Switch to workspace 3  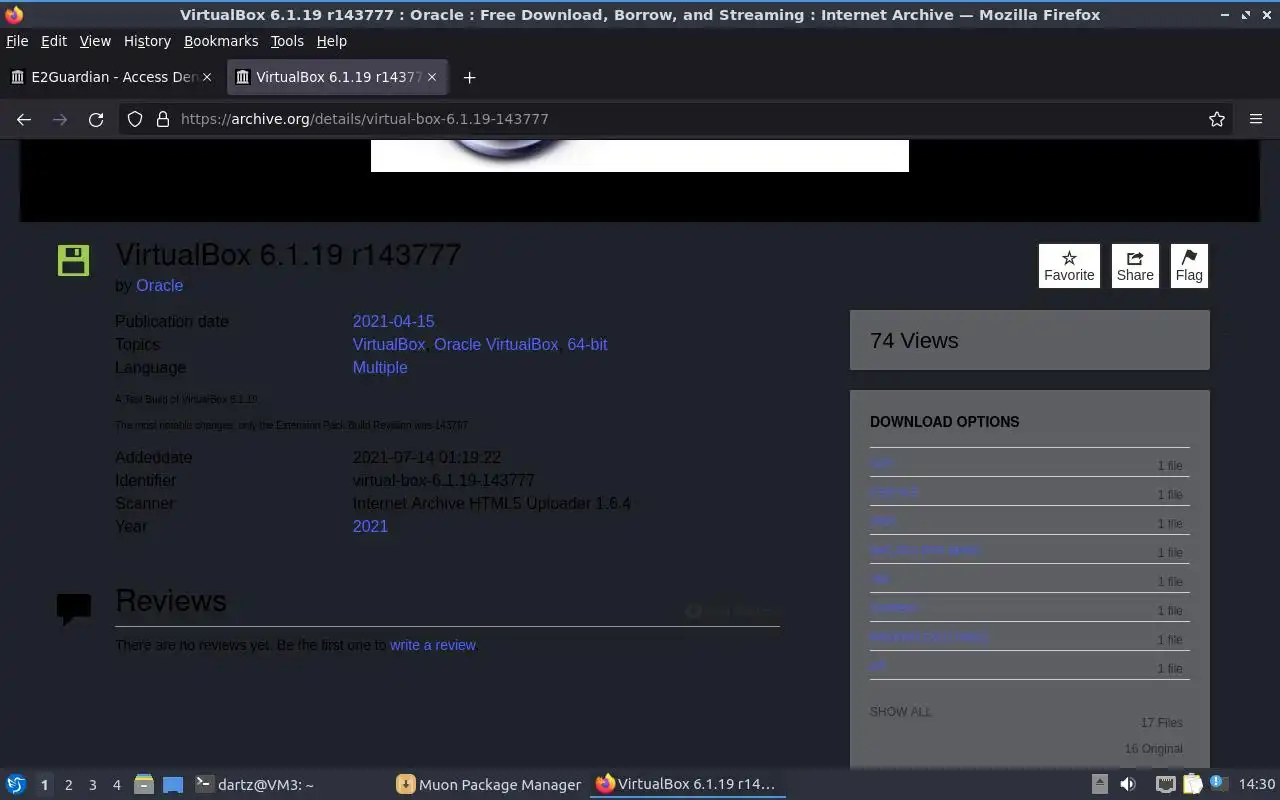[92, 785]
